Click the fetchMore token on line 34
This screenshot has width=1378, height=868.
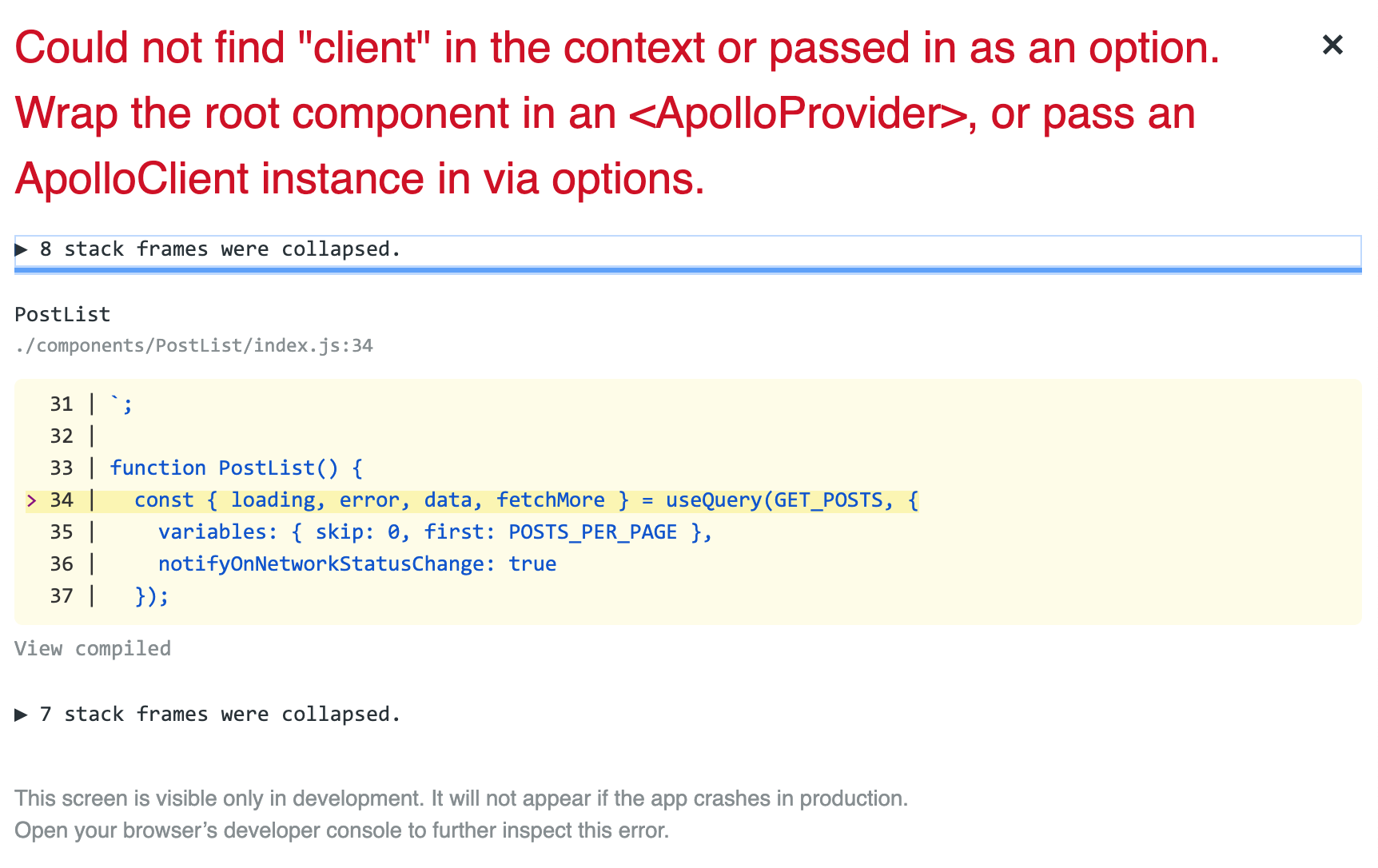tap(552, 500)
